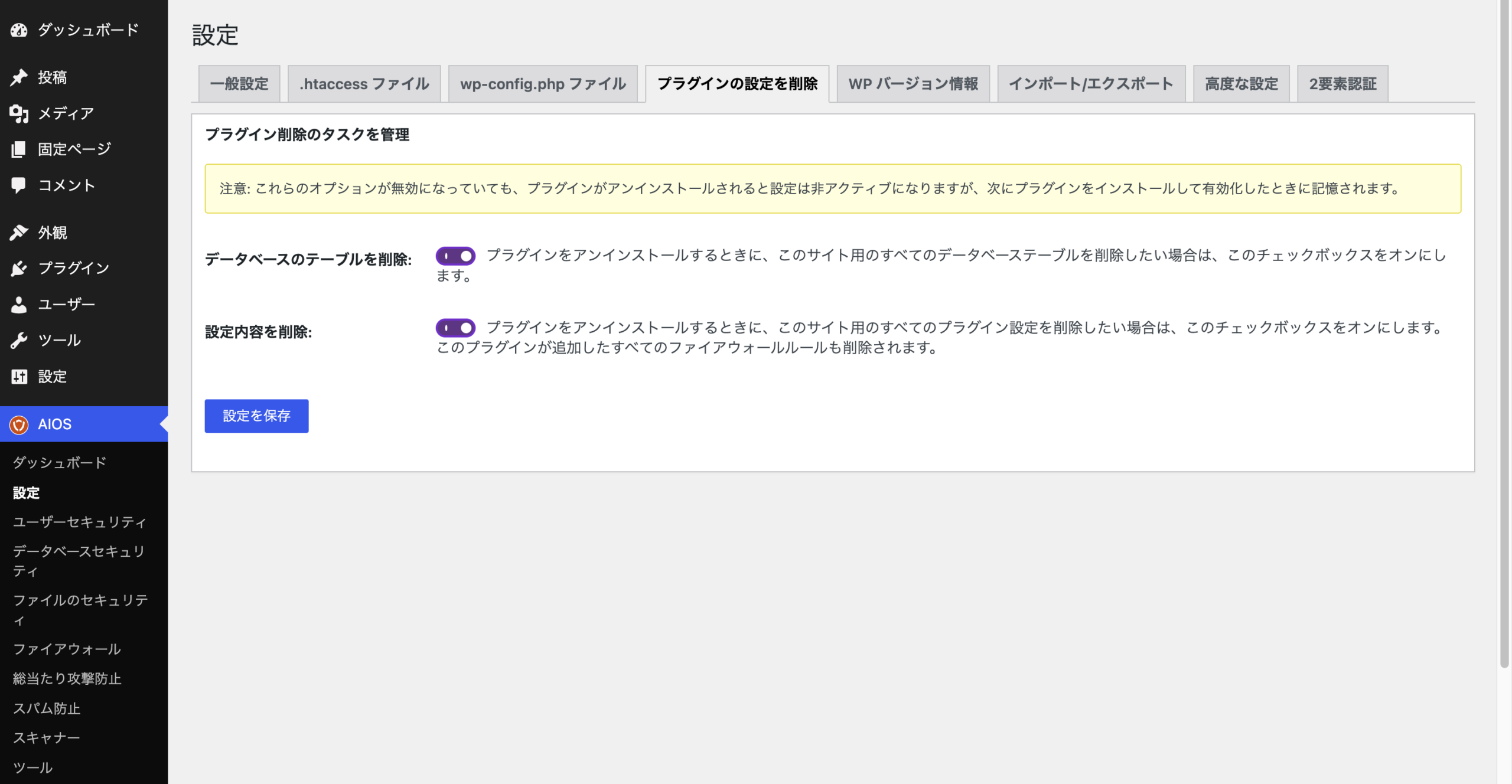1512x784 pixels.
Task: Open 外観 menu item
Action: 84,233
